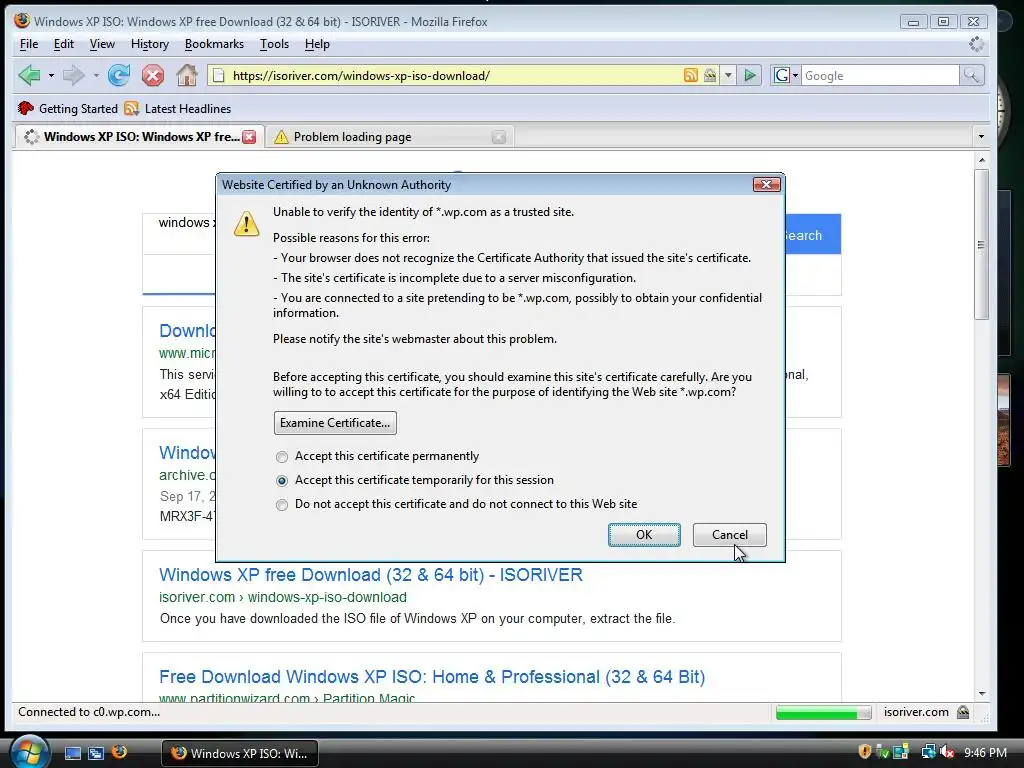Click the Examine Certificate button
This screenshot has width=1024, height=768.
coord(335,423)
